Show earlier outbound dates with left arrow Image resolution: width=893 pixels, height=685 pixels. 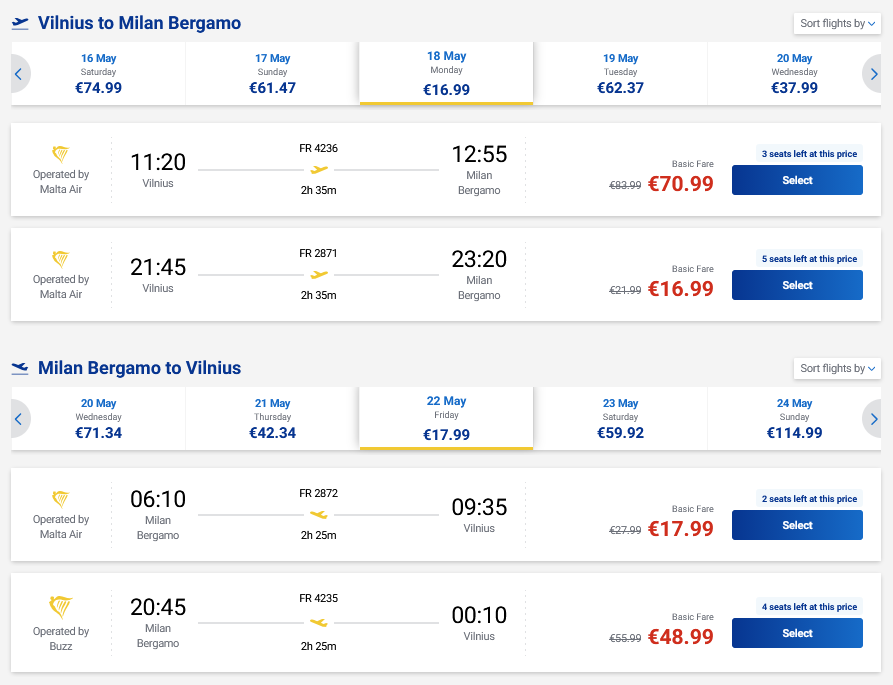pyautogui.click(x=18, y=74)
